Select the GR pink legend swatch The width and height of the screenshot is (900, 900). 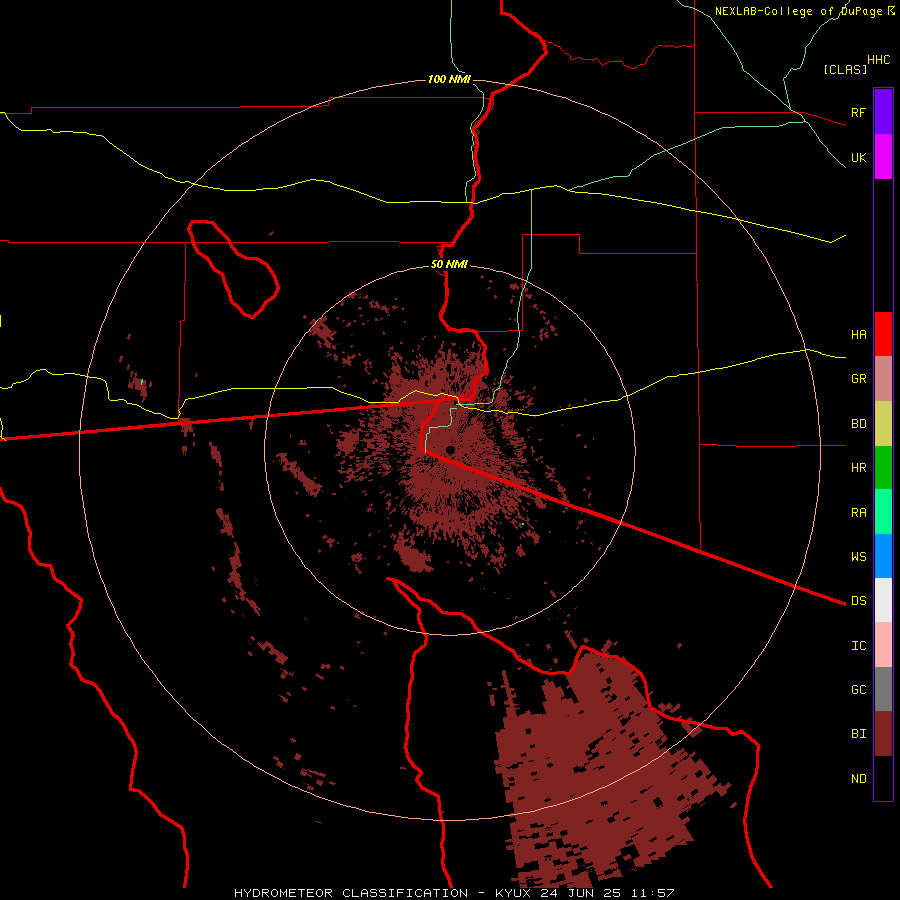pyautogui.click(x=883, y=379)
